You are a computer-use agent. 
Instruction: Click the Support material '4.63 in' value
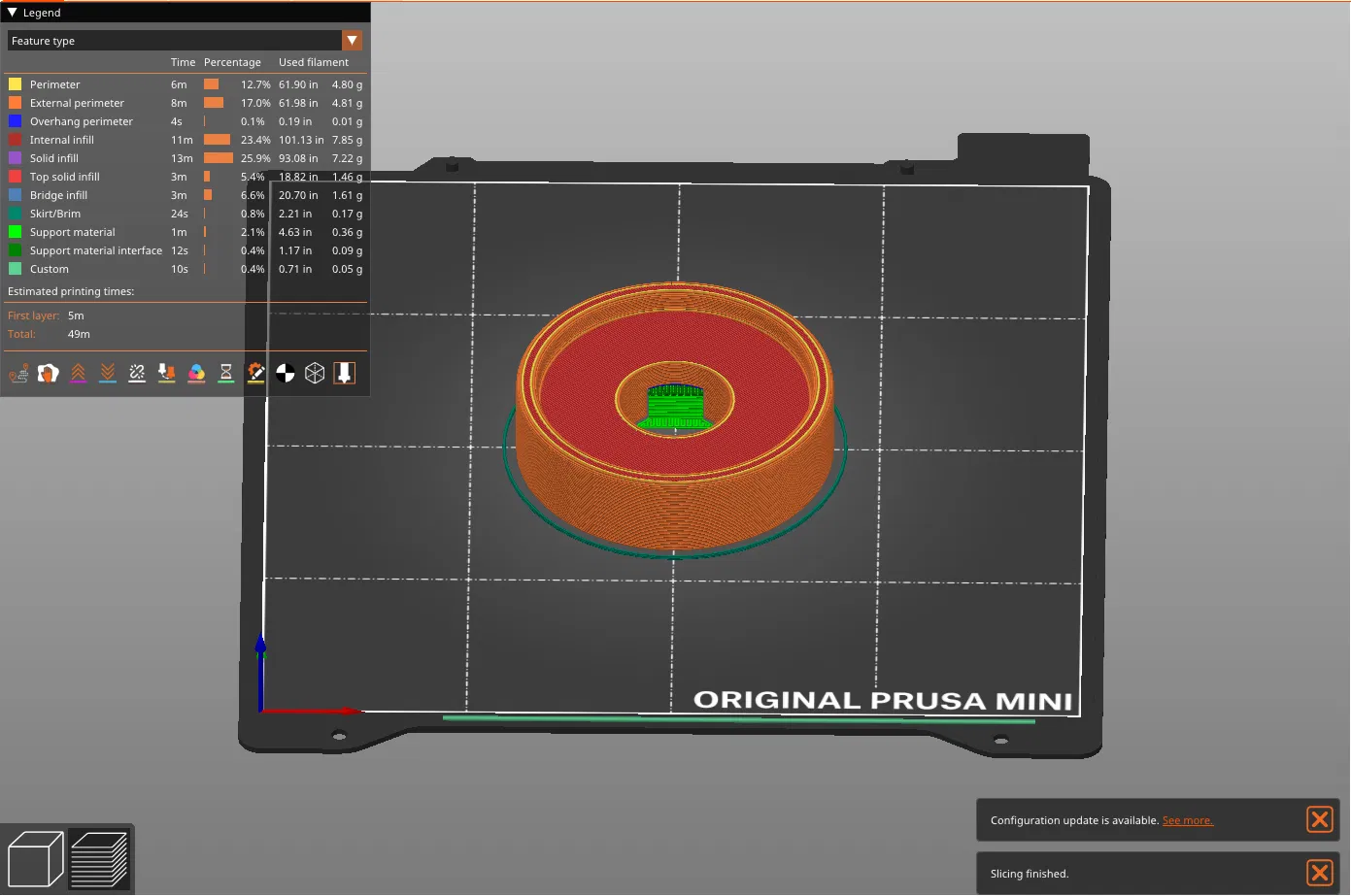click(295, 232)
